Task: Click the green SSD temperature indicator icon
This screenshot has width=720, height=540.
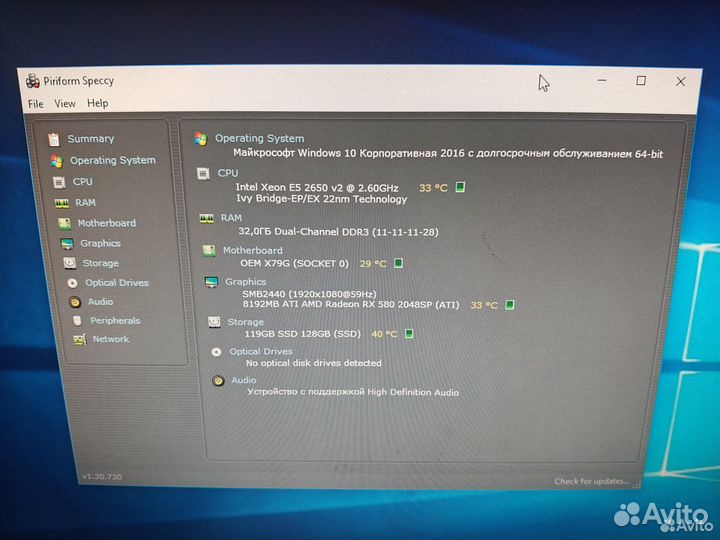Action: coord(409,334)
